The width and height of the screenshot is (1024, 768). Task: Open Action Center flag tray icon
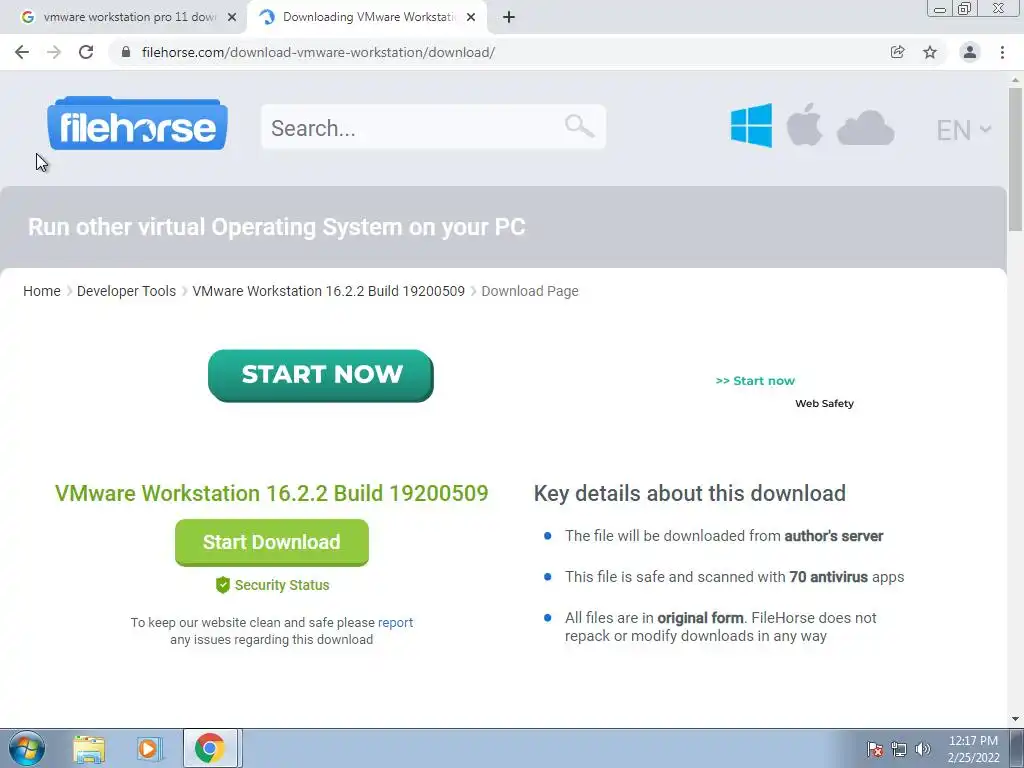875,749
